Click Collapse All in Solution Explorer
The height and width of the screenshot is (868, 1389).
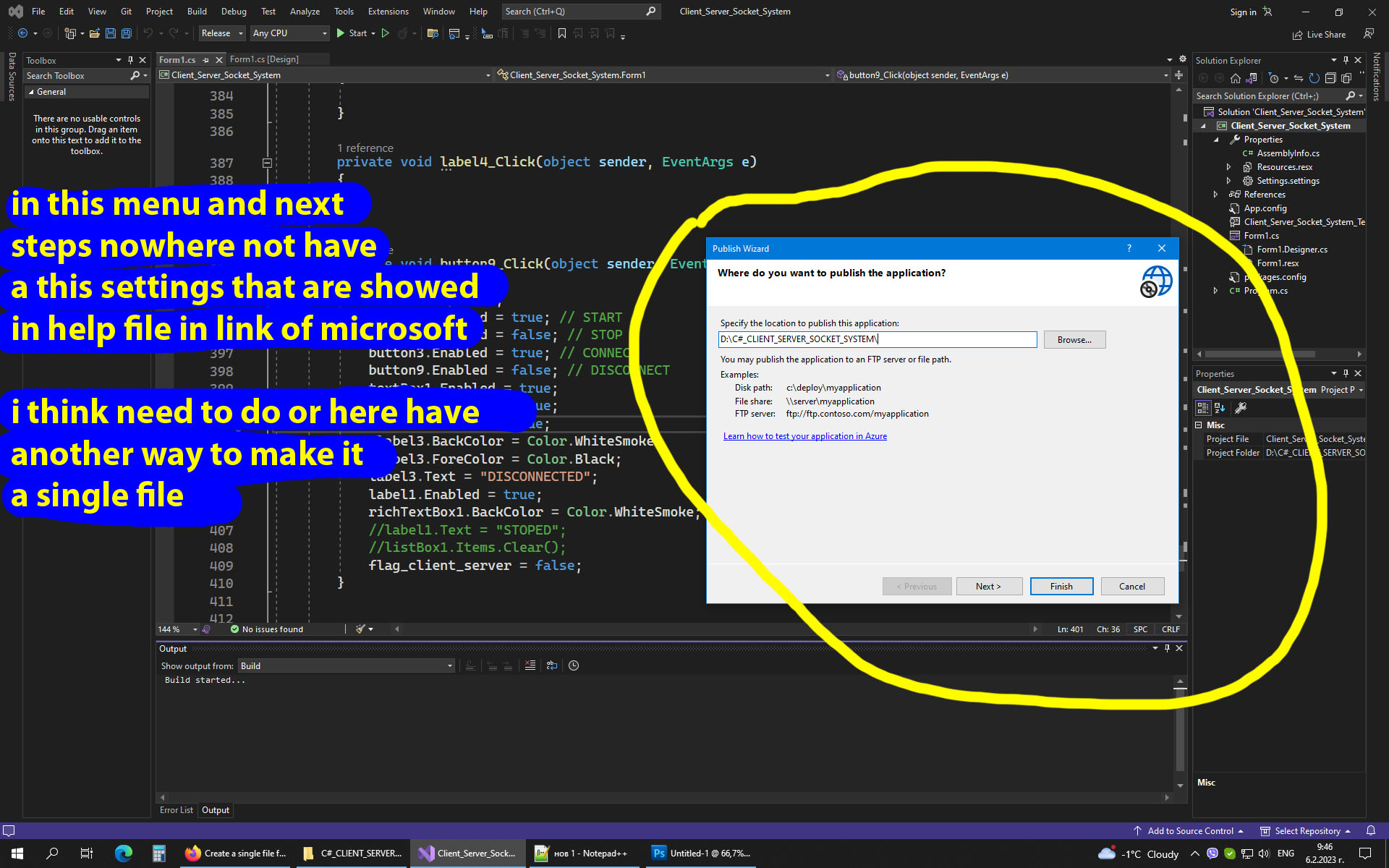pyautogui.click(x=1330, y=78)
